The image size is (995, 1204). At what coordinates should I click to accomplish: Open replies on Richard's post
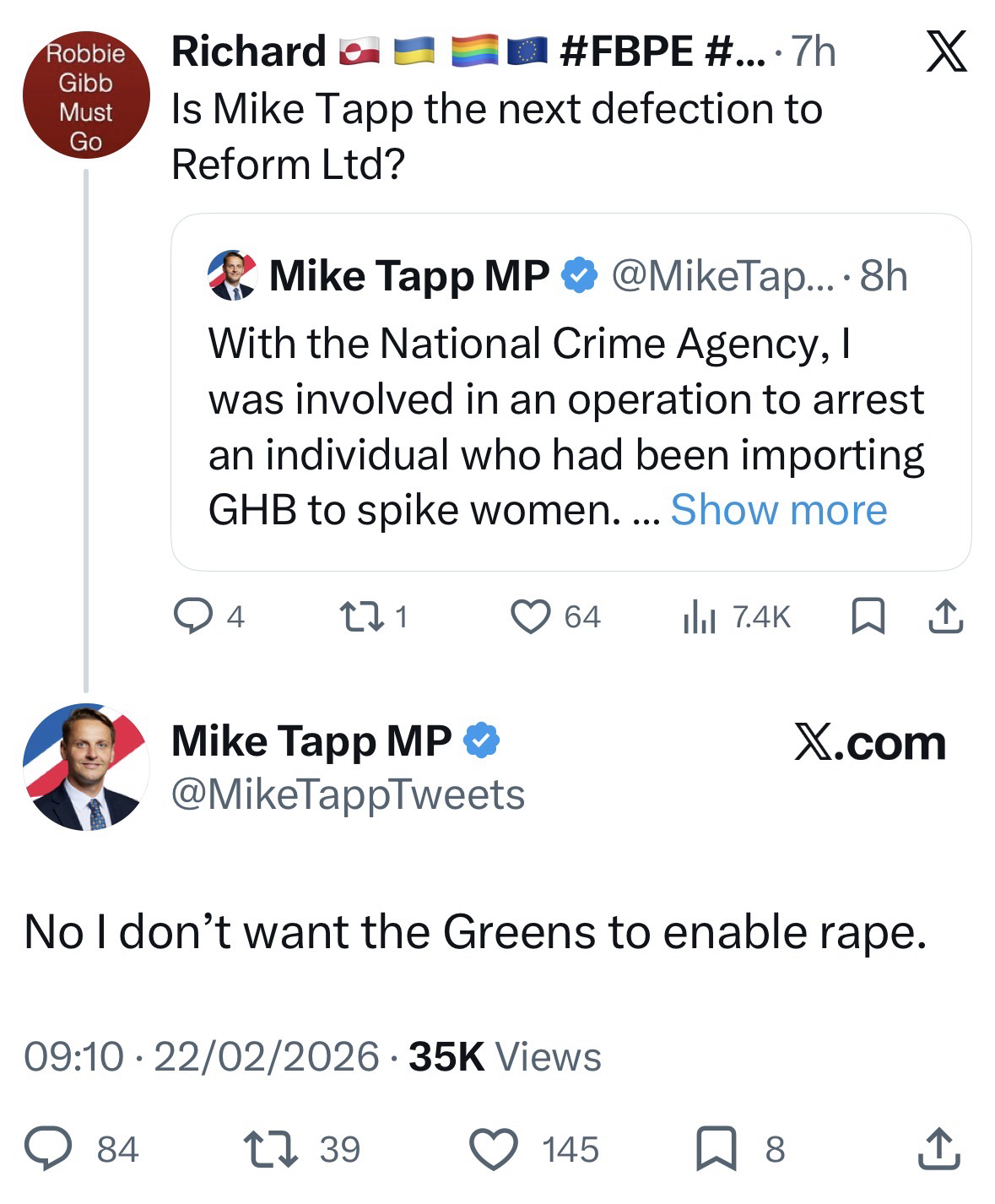tap(193, 616)
